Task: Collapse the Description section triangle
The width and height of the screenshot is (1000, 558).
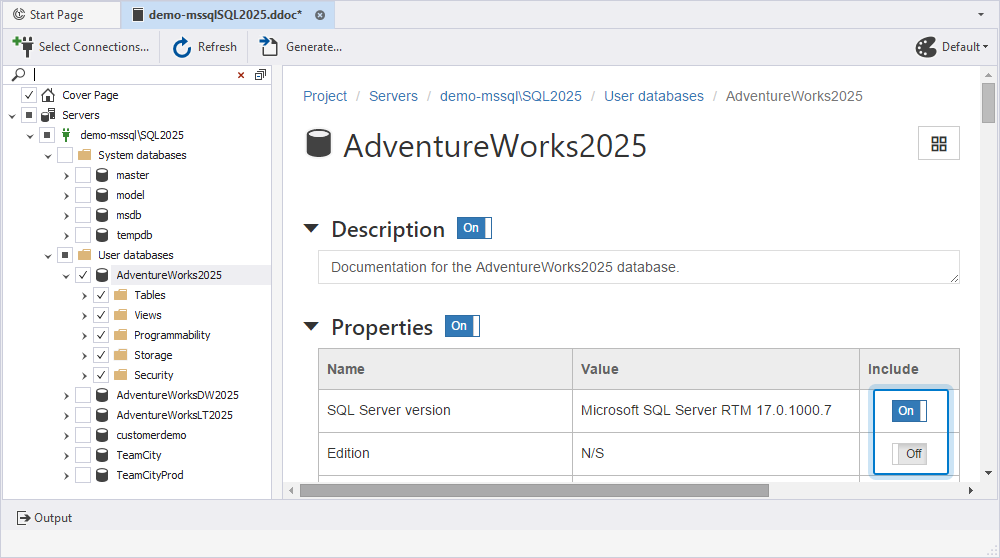Action: pyautogui.click(x=311, y=228)
